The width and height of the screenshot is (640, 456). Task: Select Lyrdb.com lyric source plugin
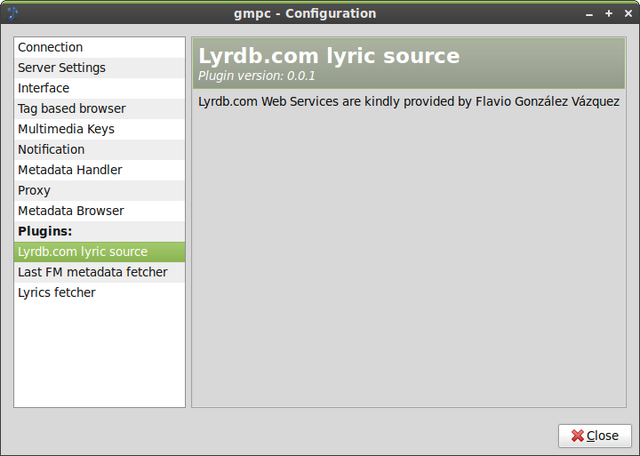(99, 252)
